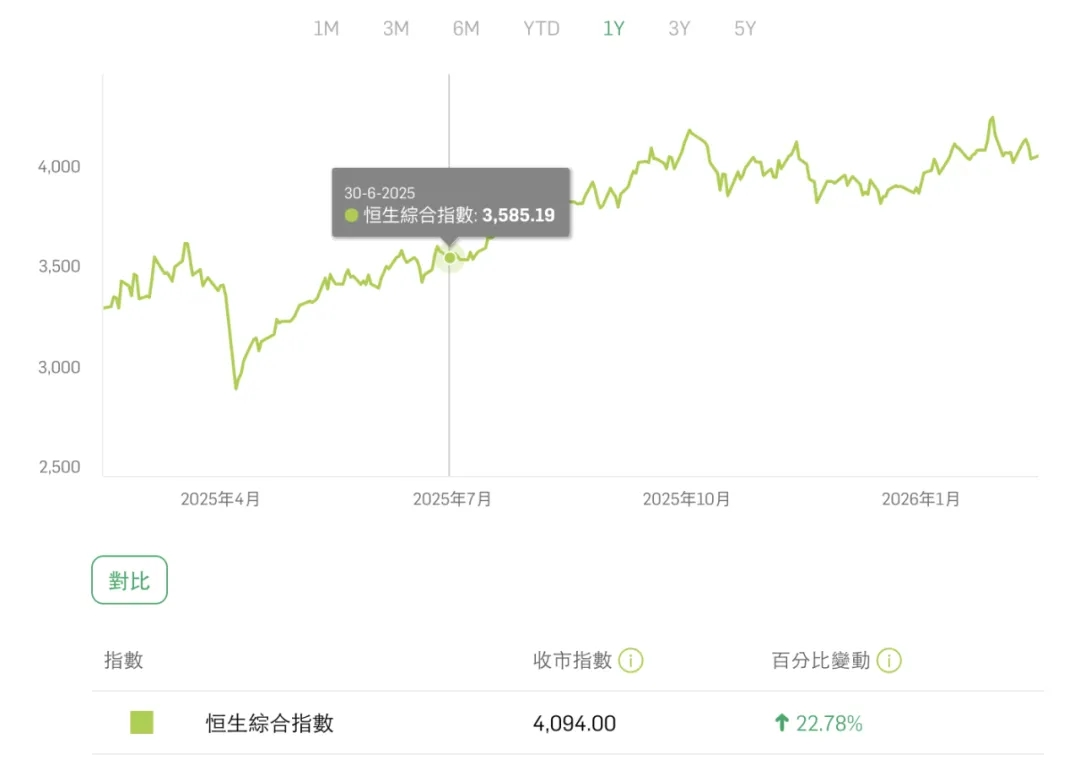Viewport: 1080px width, 776px height.
Task: Open info icon next to 收市指數
Action: click(631, 661)
